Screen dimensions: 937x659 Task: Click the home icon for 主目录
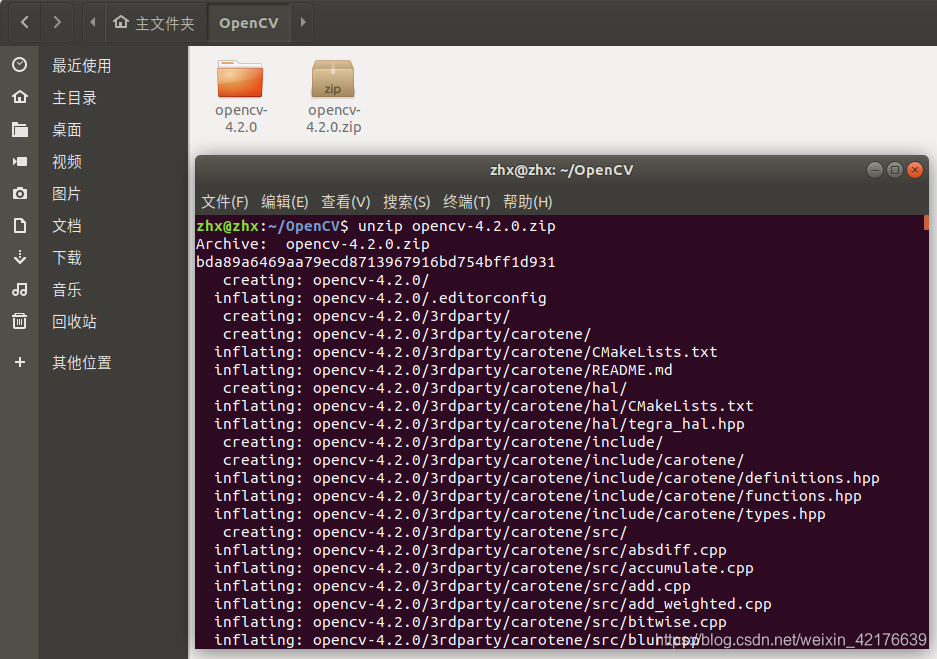[20, 97]
